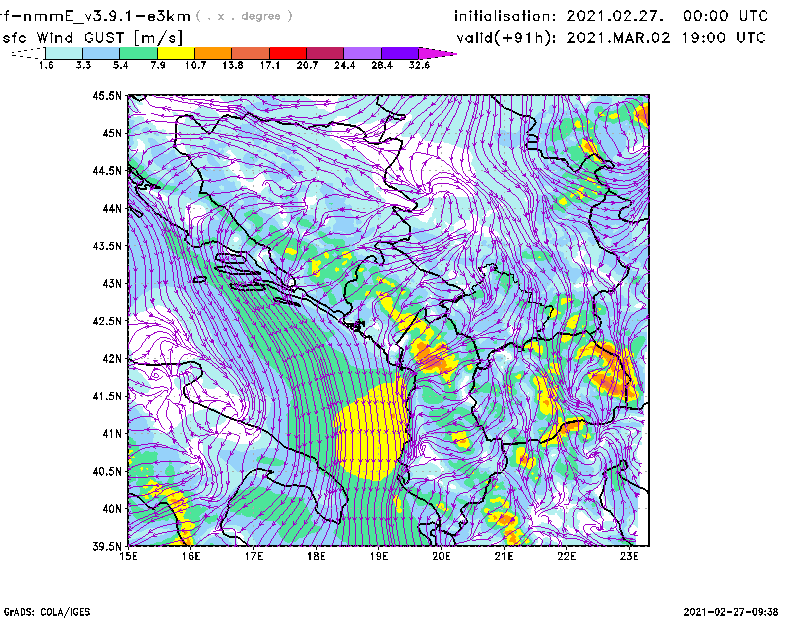800x618 pixels.
Task: Click the '41.5N' latitude label
Action: coord(107,396)
